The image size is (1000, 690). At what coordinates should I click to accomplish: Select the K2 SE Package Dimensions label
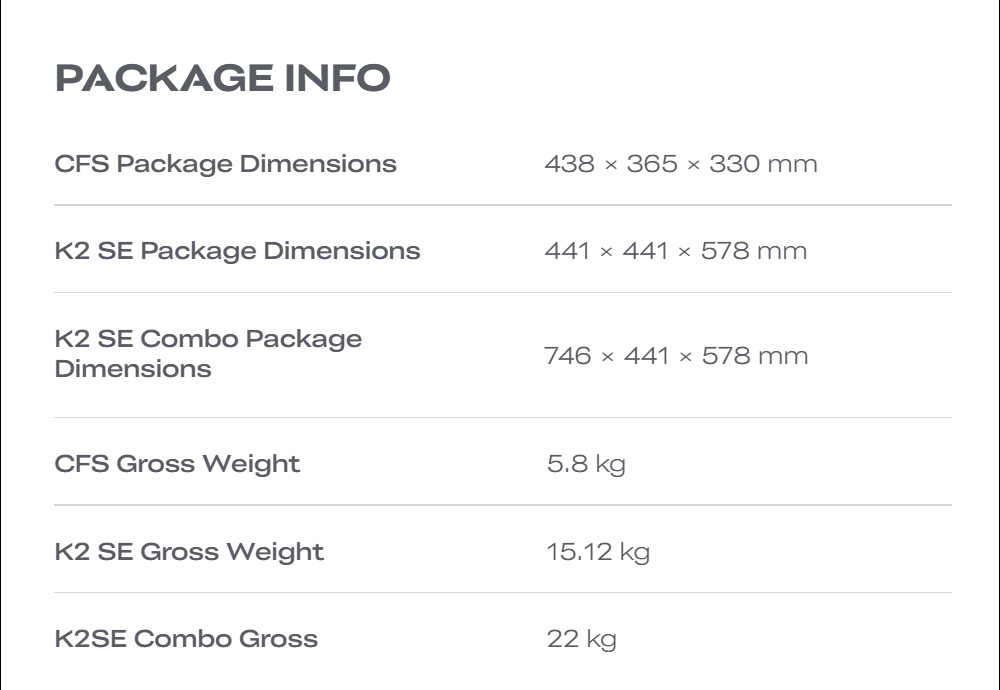click(237, 251)
